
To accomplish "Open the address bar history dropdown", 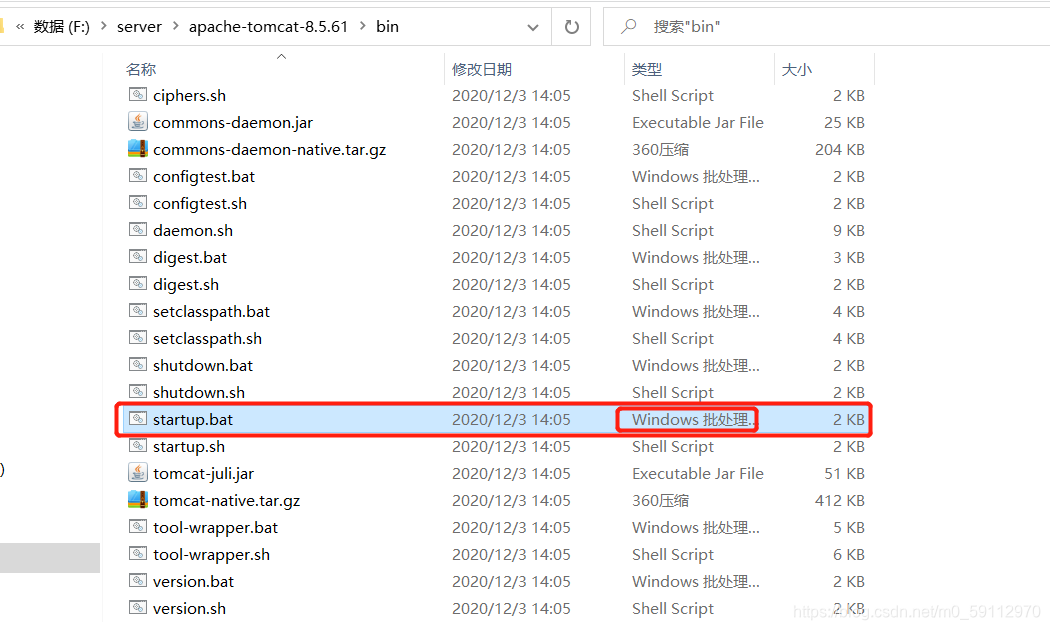I will click(533, 27).
